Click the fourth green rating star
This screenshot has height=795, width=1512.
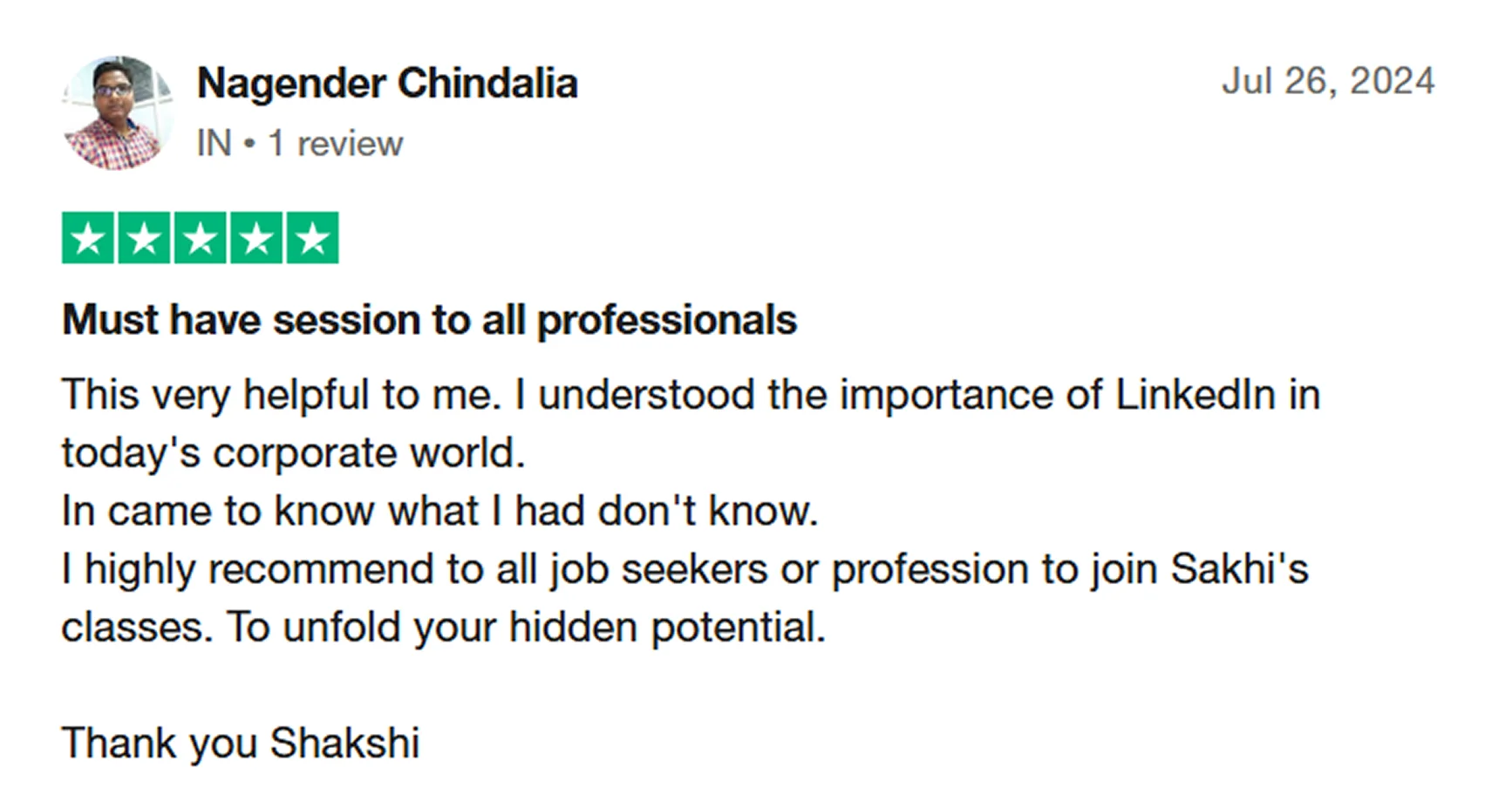256,238
